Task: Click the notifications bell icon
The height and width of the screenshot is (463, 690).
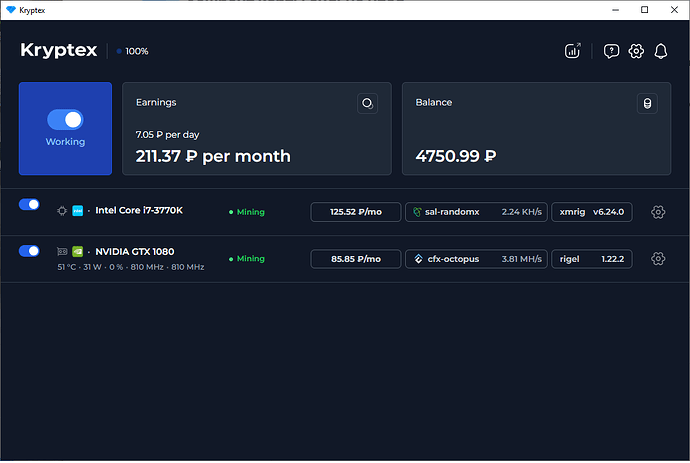Action: coord(660,51)
